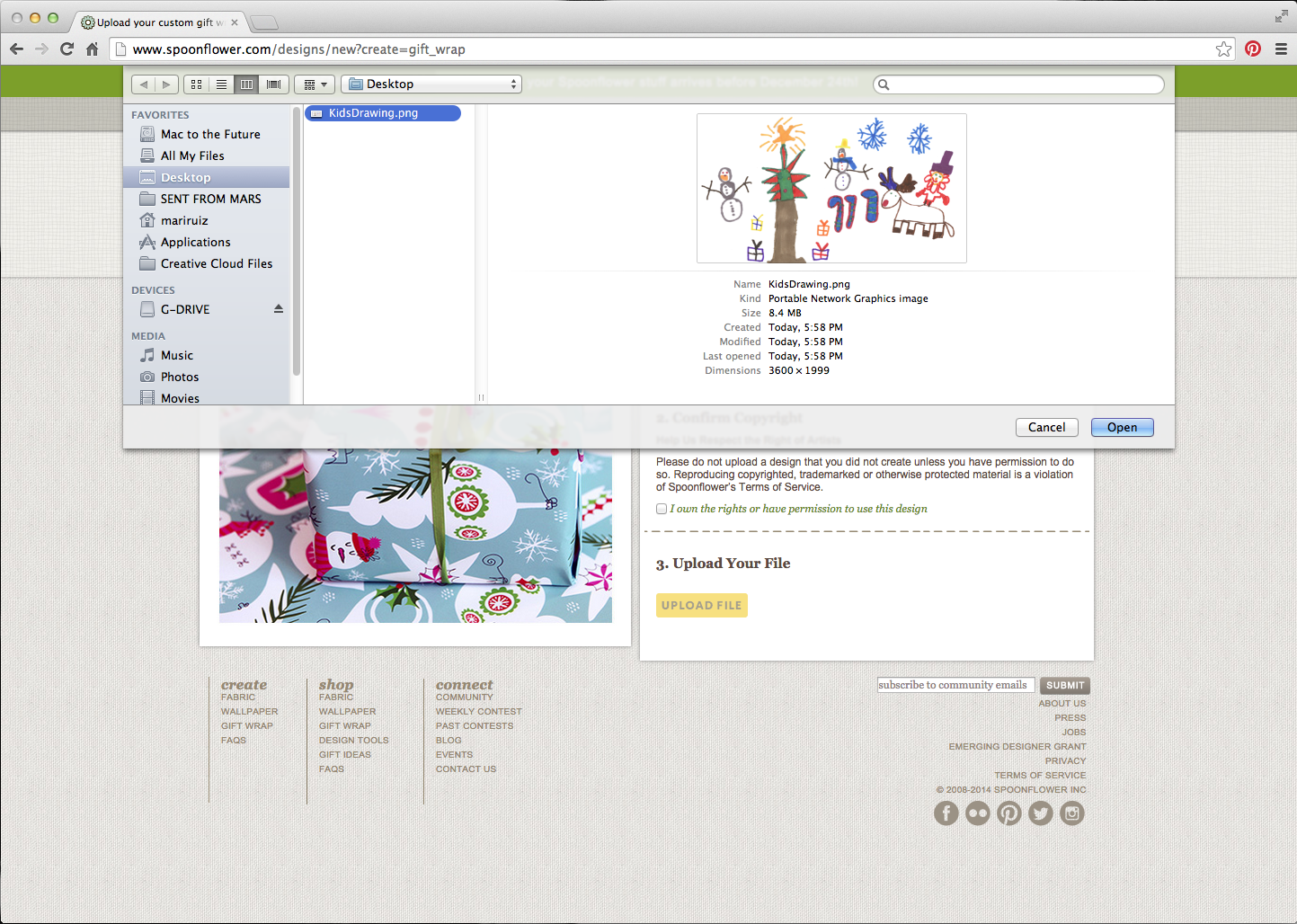Open the mariruiz home folder
1297x924 pixels.
[x=206, y=220]
